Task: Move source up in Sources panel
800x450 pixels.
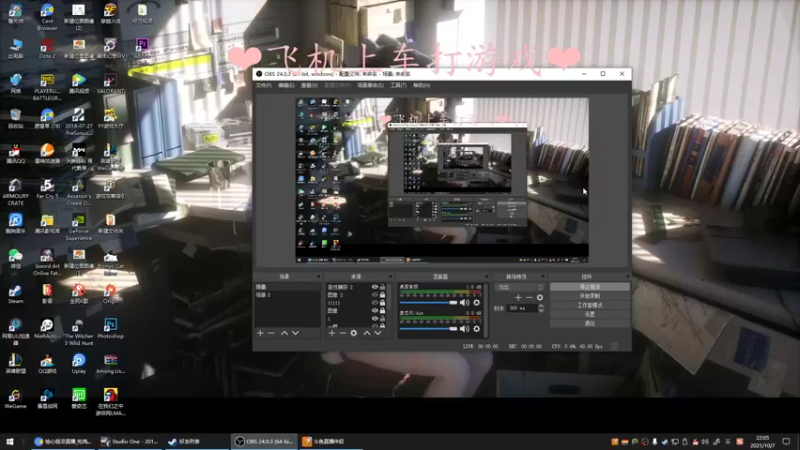Action: 366,333
